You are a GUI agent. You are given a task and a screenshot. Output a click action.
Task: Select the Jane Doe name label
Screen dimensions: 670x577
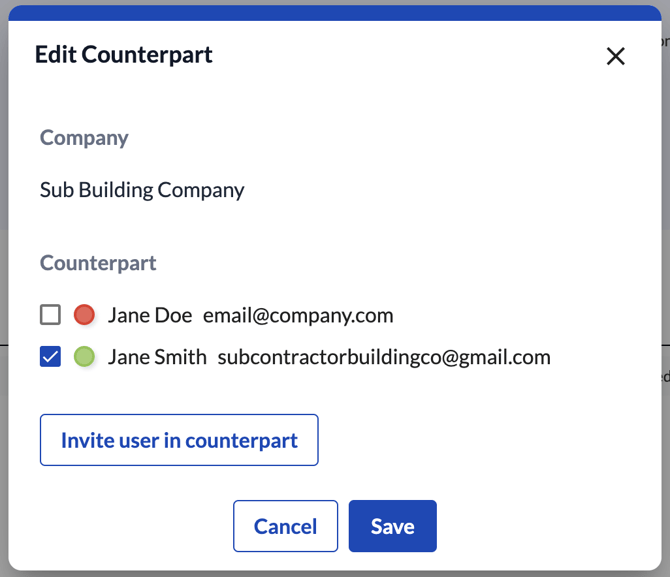[150, 315]
